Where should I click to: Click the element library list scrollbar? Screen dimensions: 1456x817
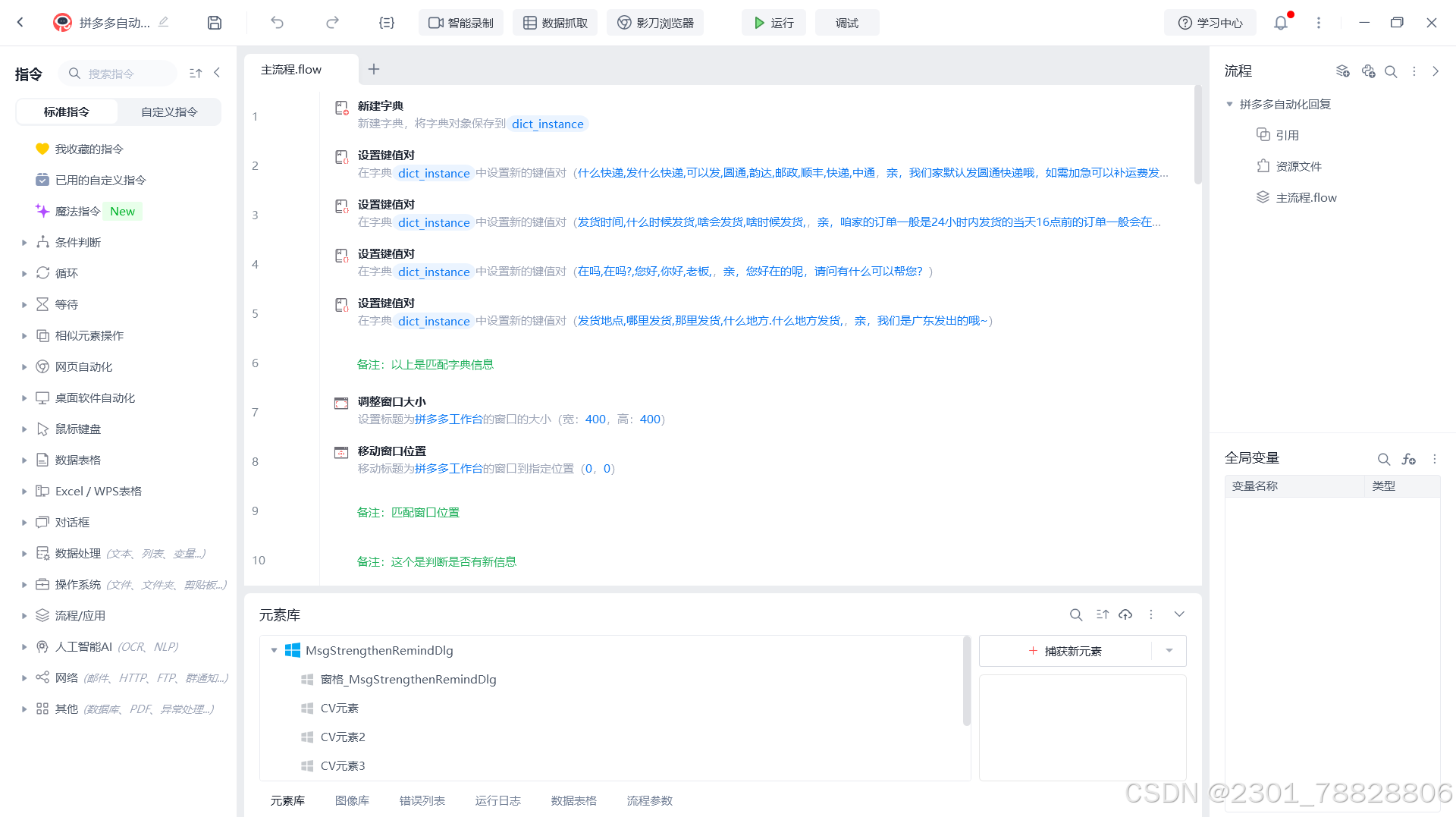967,681
